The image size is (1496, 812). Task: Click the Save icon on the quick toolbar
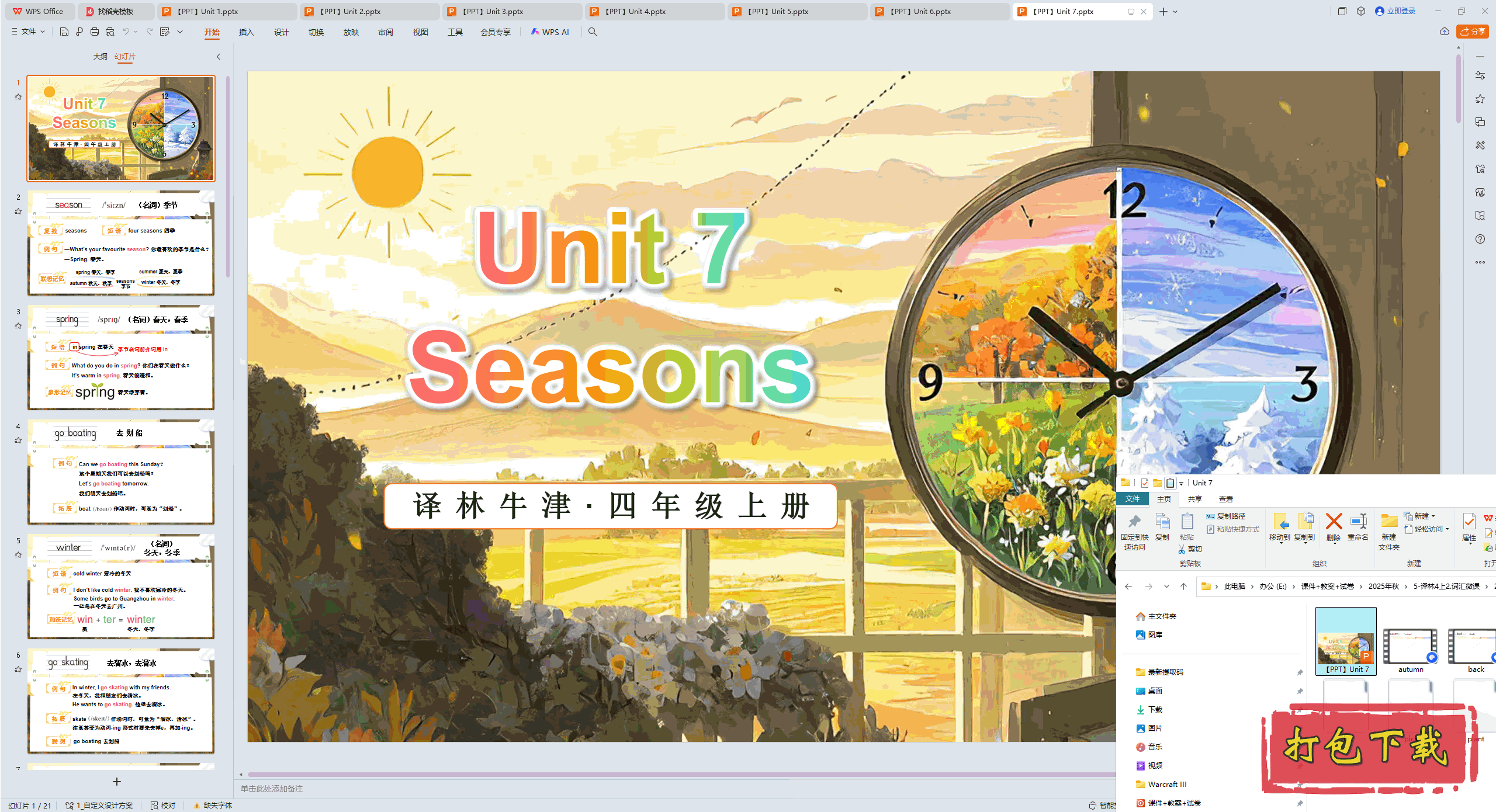pyautogui.click(x=64, y=32)
